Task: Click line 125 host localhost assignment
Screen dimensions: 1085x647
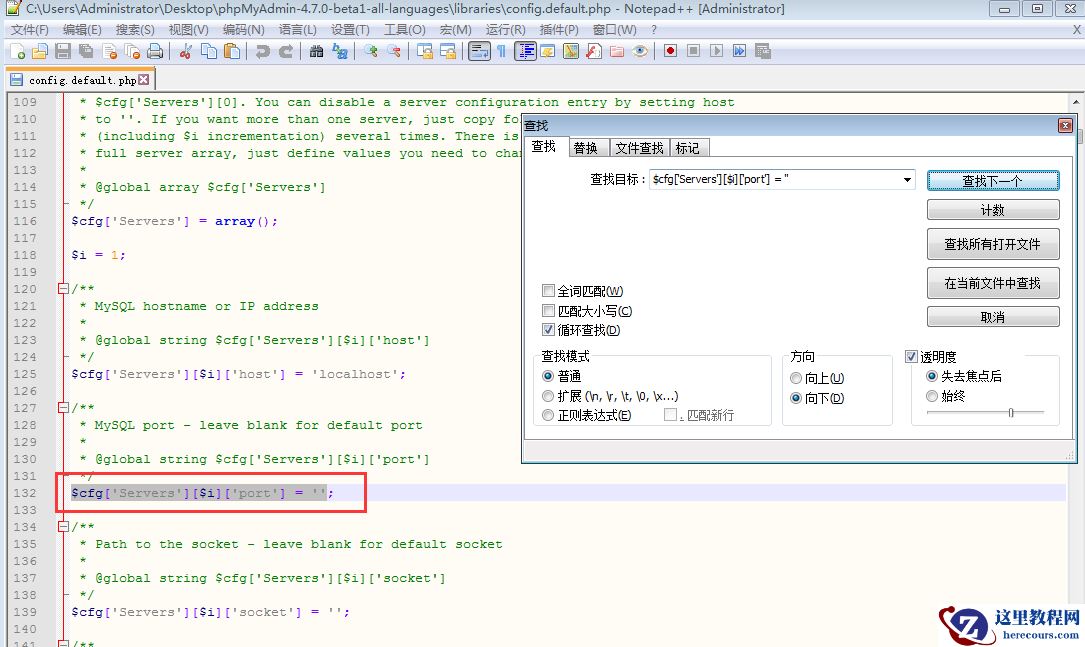Action: point(238,374)
